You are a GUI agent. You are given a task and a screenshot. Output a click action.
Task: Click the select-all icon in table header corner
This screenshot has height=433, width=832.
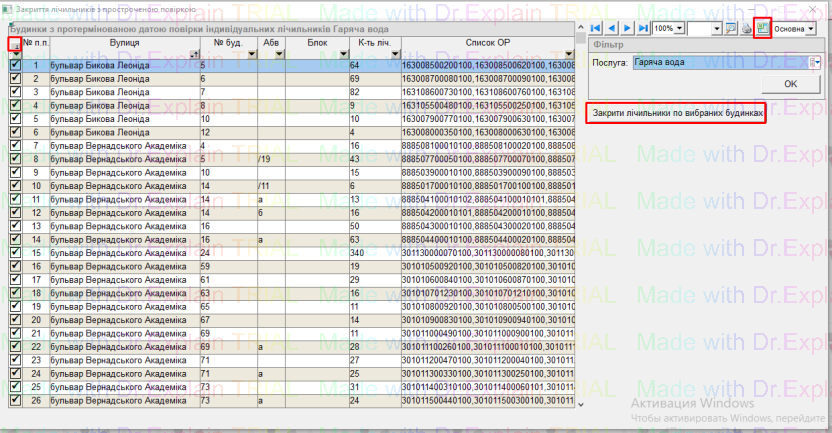pos(14,44)
